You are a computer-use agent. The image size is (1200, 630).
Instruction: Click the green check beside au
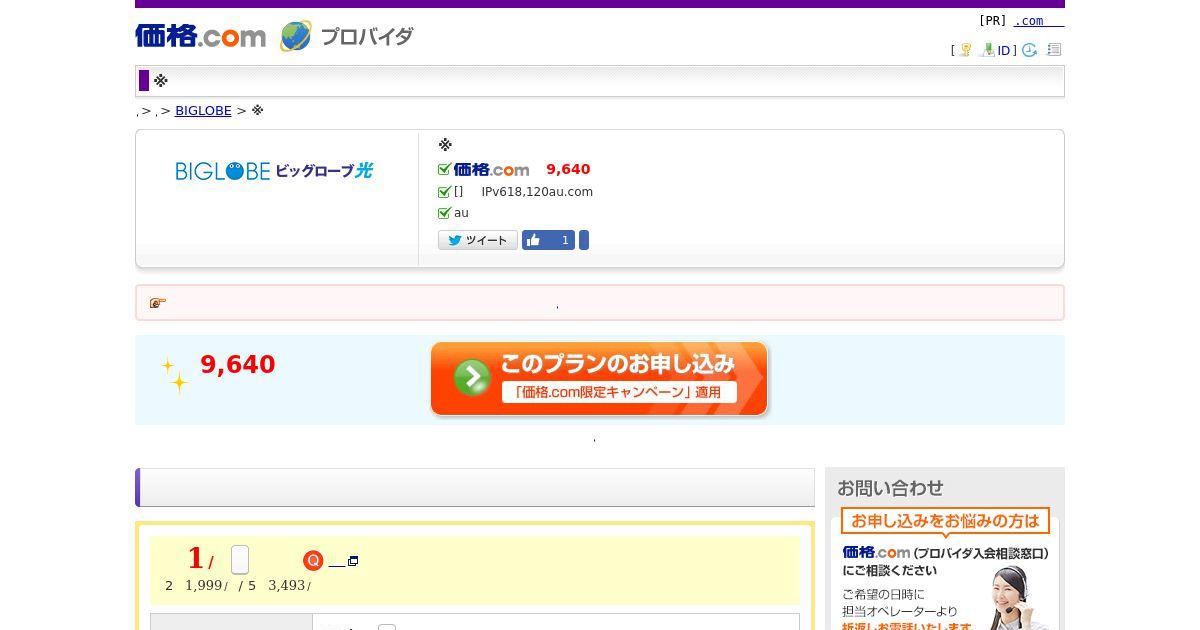(444, 213)
